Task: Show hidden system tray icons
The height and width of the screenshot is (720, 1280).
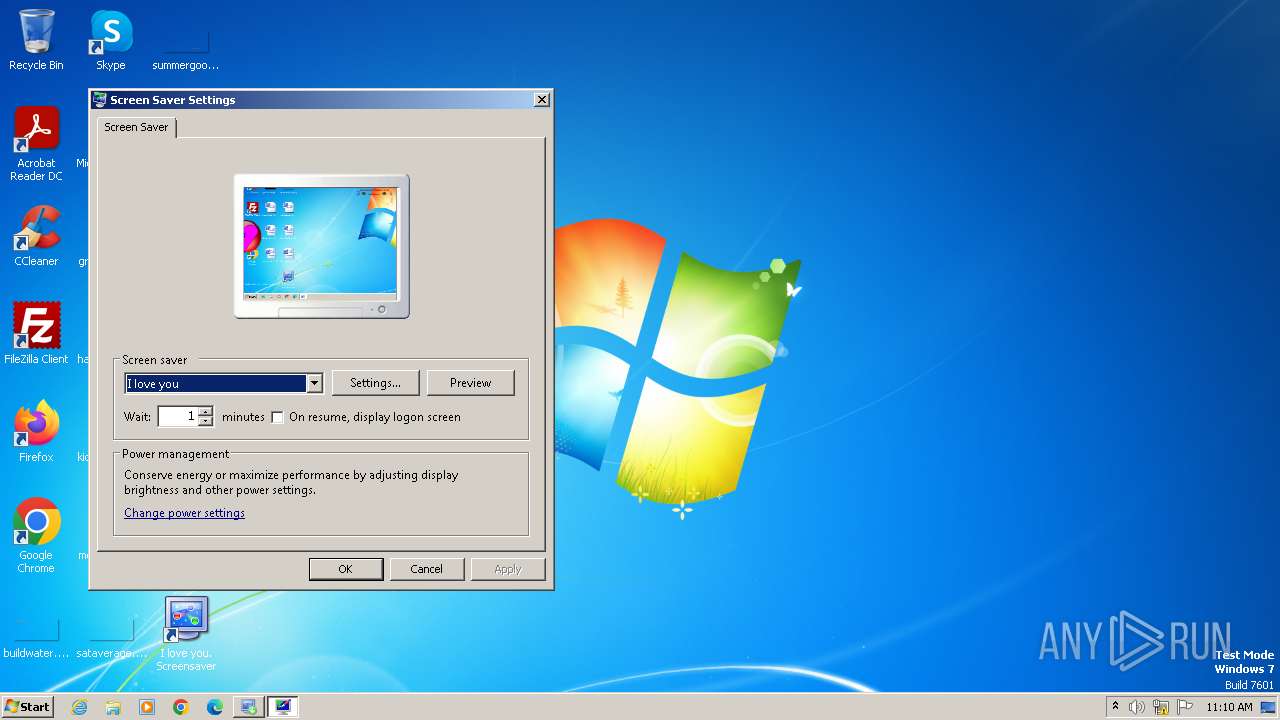Action: point(1115,707)
